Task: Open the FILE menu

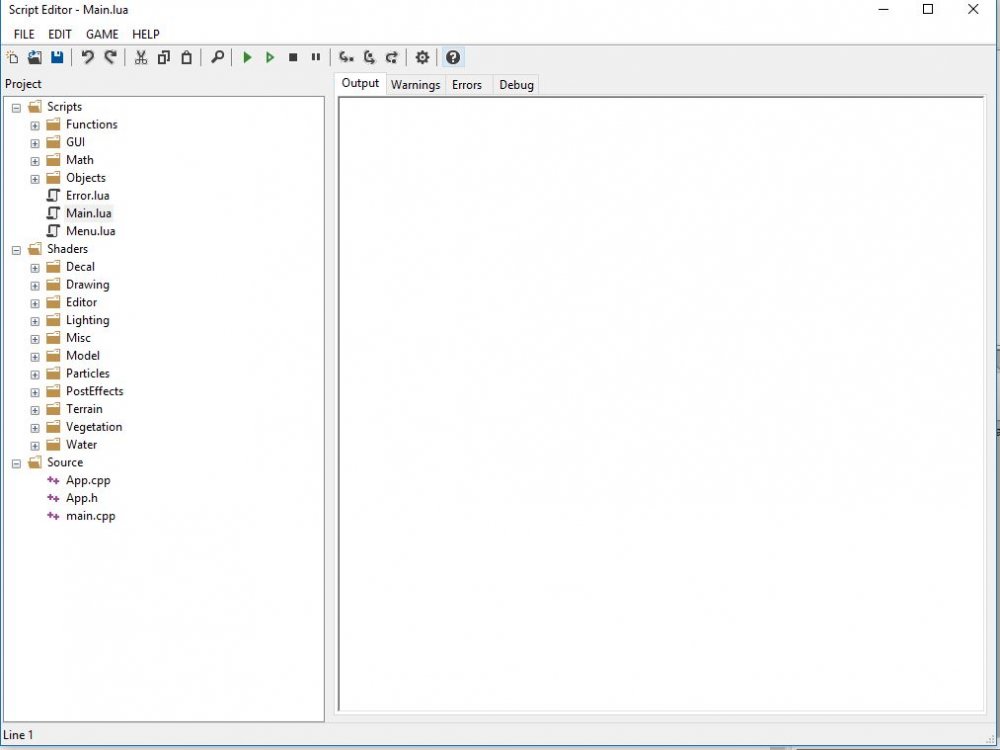Action: click(x=24, y=34)
